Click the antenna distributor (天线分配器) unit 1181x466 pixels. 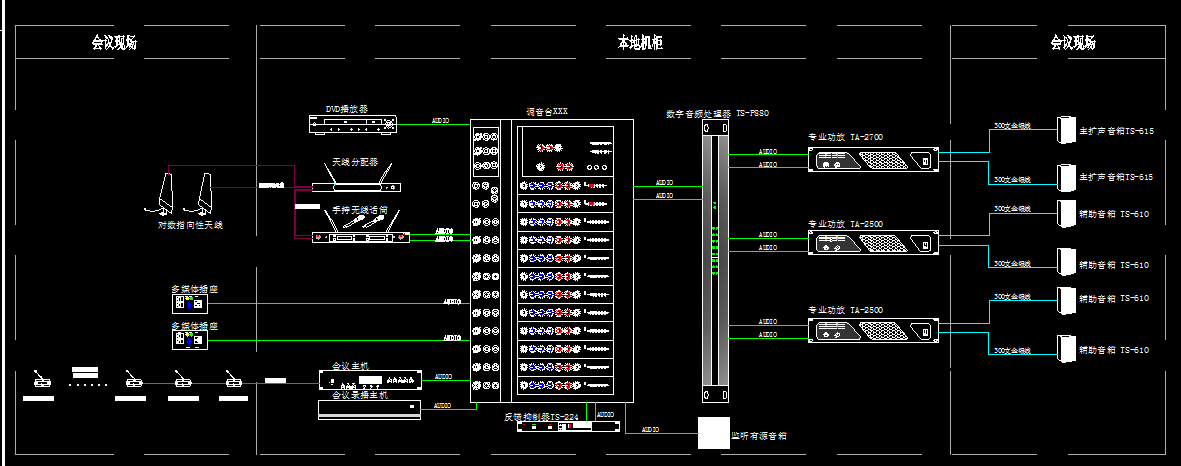(357, 186)
